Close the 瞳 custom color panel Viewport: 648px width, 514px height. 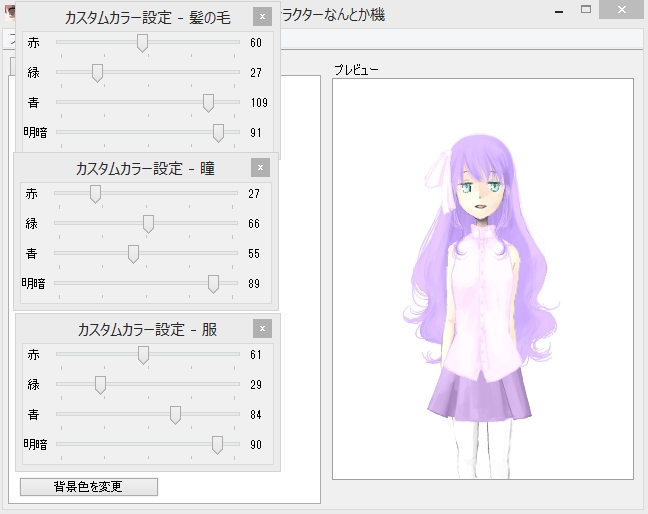tap(260, 168)
